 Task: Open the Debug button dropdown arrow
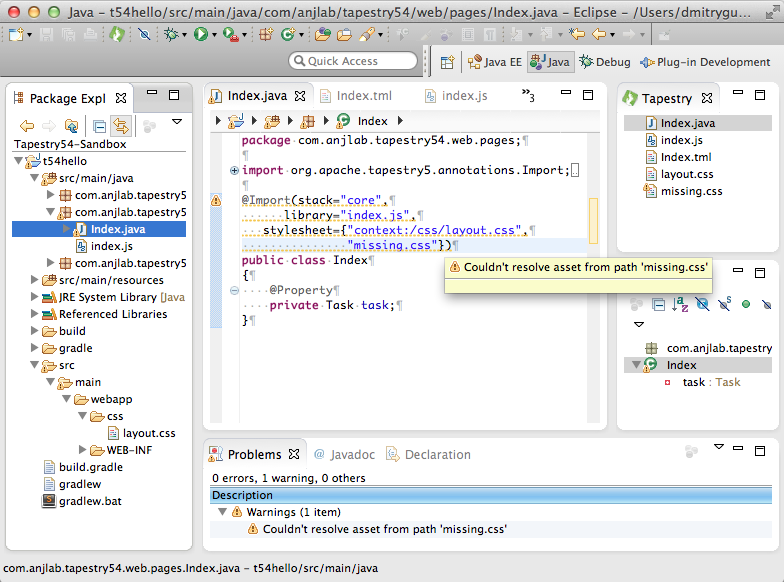coord(184,35)
